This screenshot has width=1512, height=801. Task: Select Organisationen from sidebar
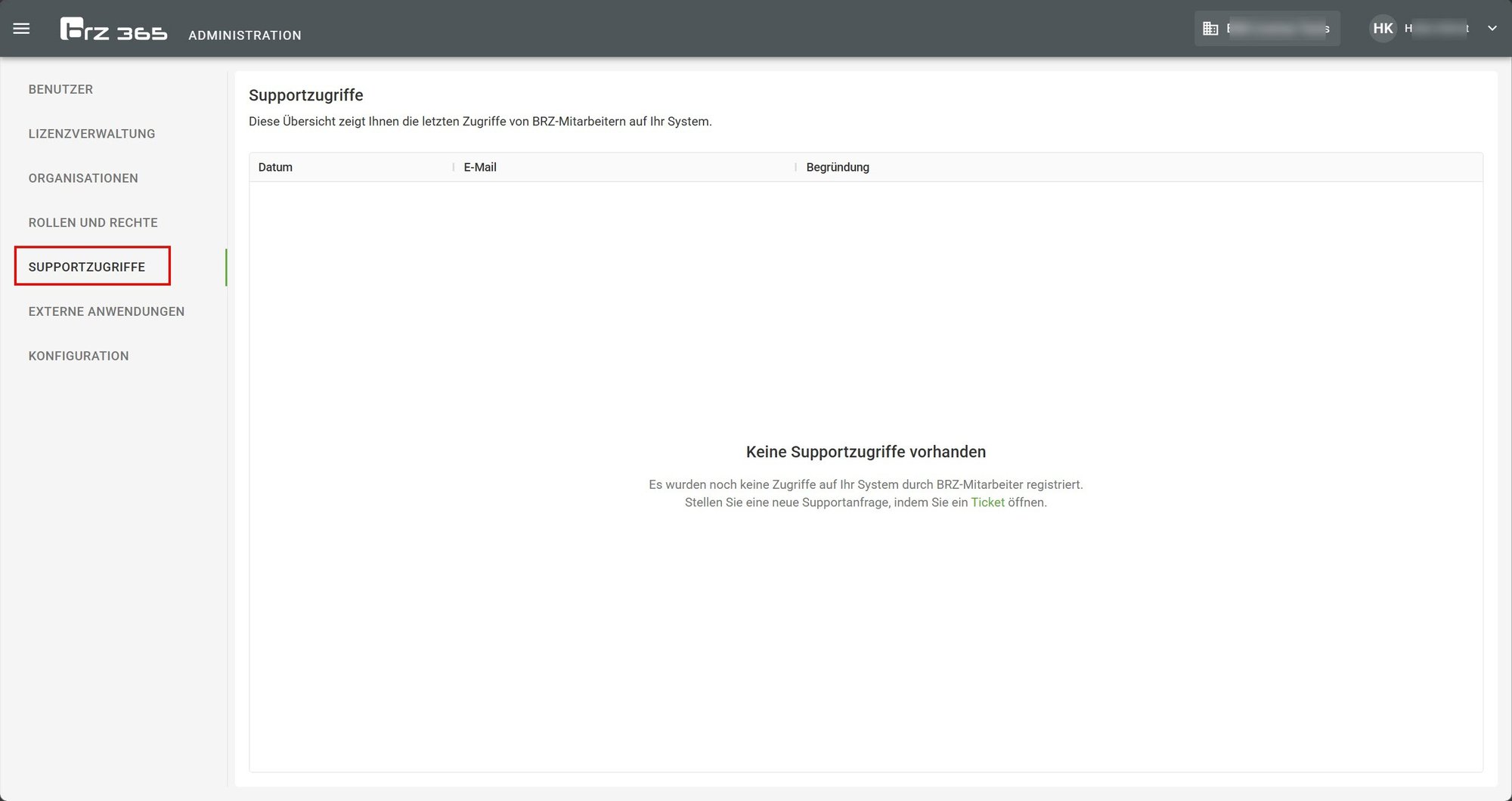(83, 178)
